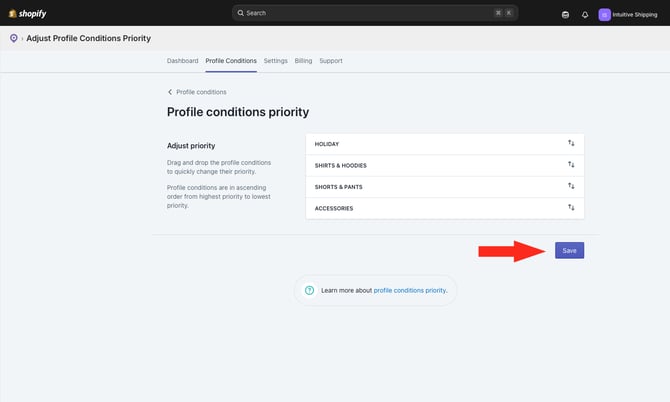Save the priority order

coord(569,250)
